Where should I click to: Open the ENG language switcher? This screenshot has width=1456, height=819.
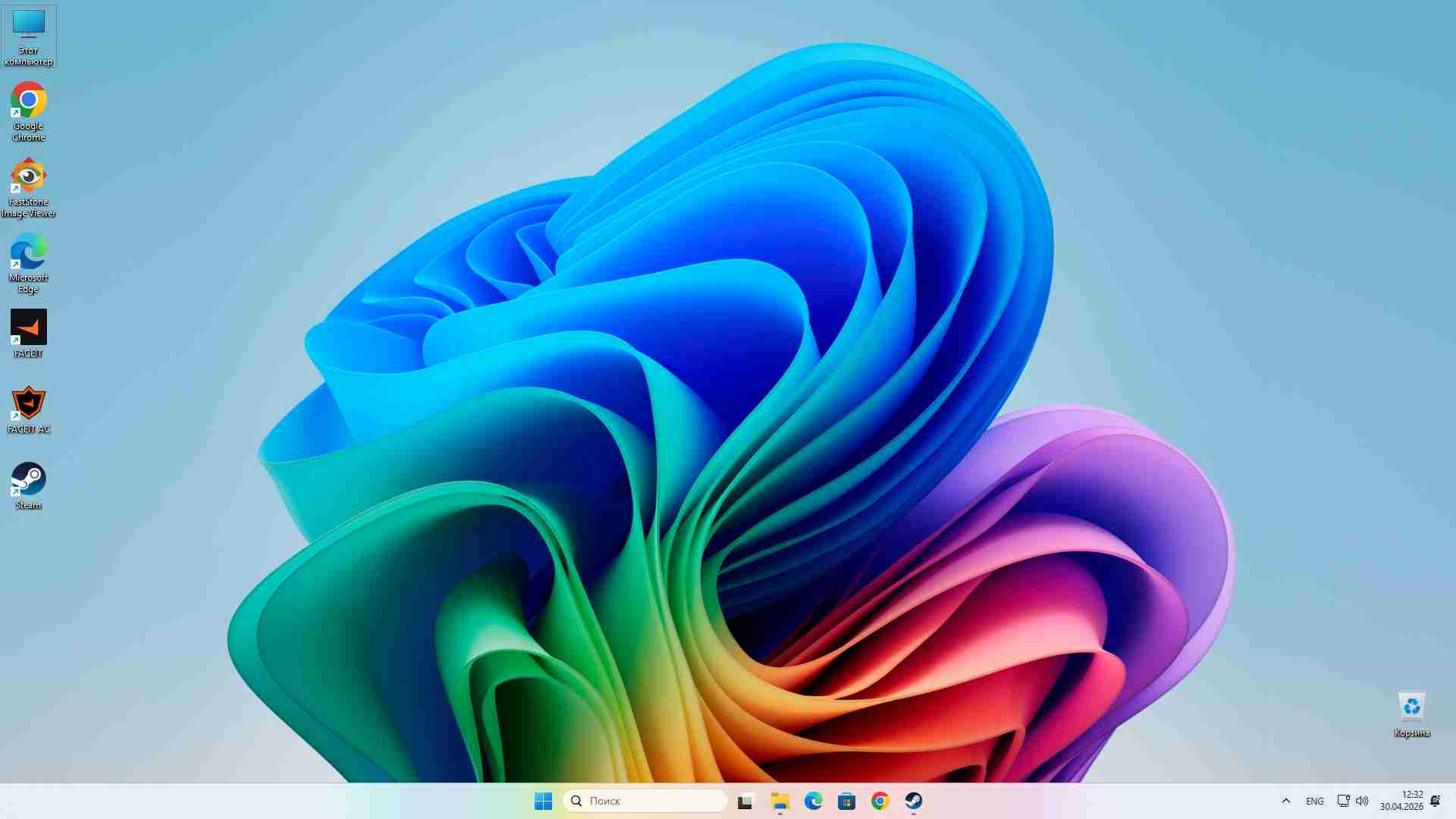click(1315, 801)
